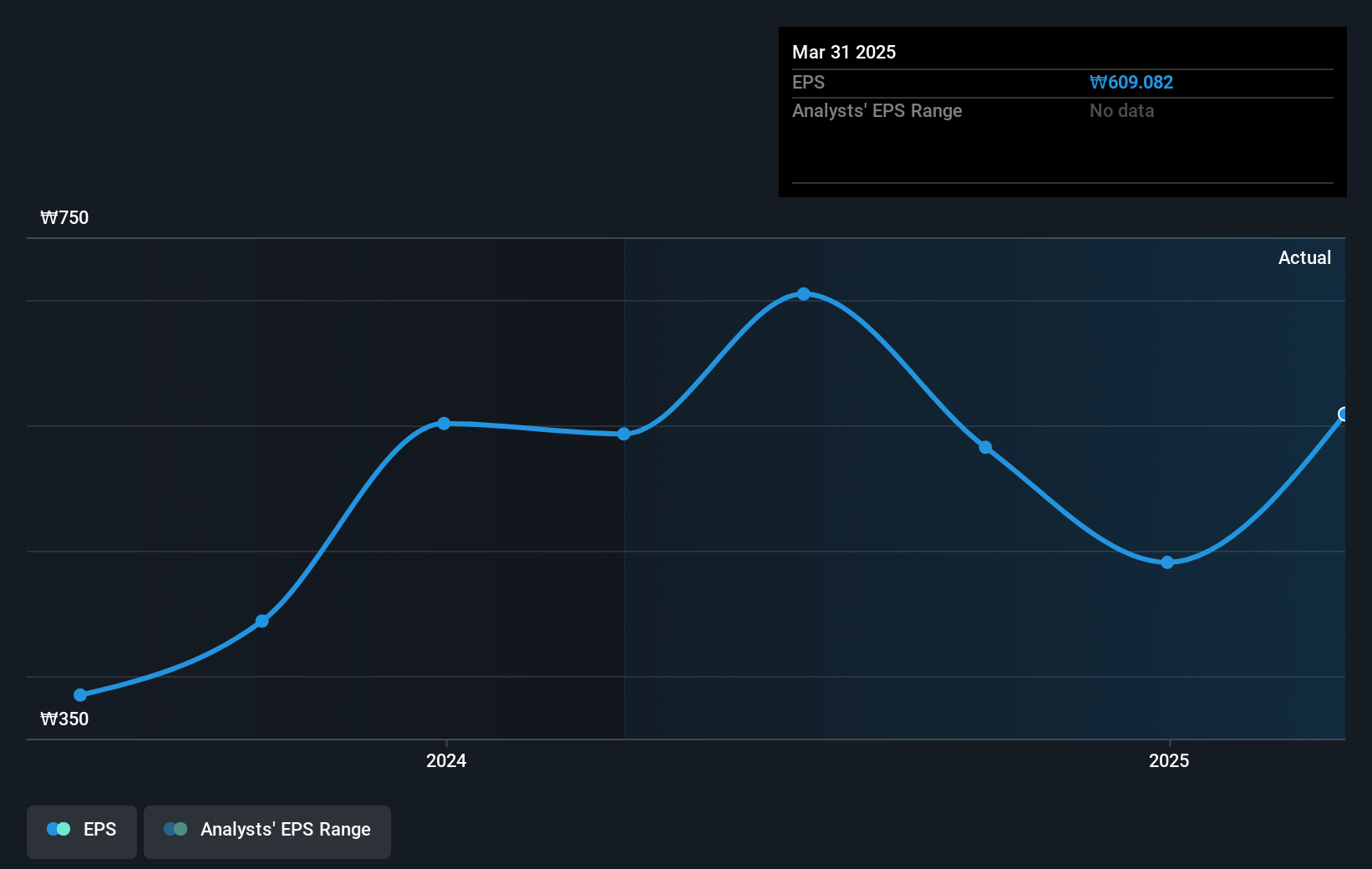Click the first EPS data point near ₩350
1372x869 pixels.
click(x=80, y=695)
